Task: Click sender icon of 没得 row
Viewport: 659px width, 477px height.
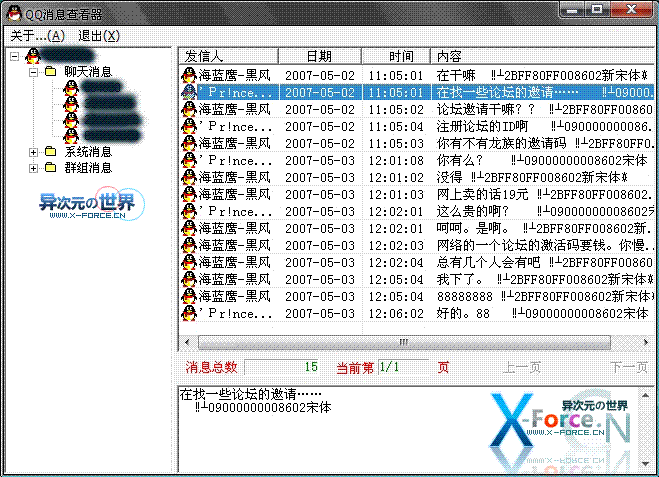Action: [189, 177]
